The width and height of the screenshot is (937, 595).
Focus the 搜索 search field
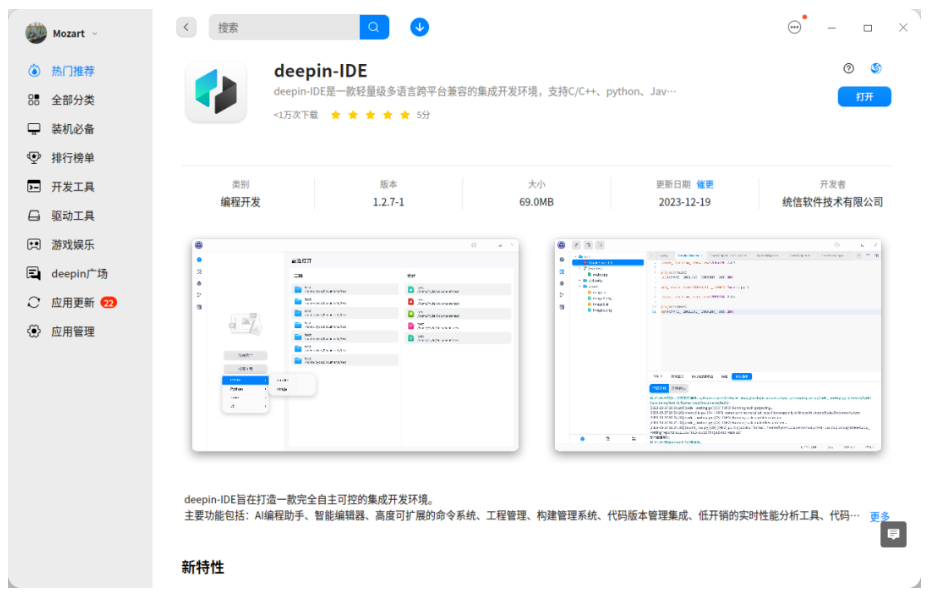284,27
